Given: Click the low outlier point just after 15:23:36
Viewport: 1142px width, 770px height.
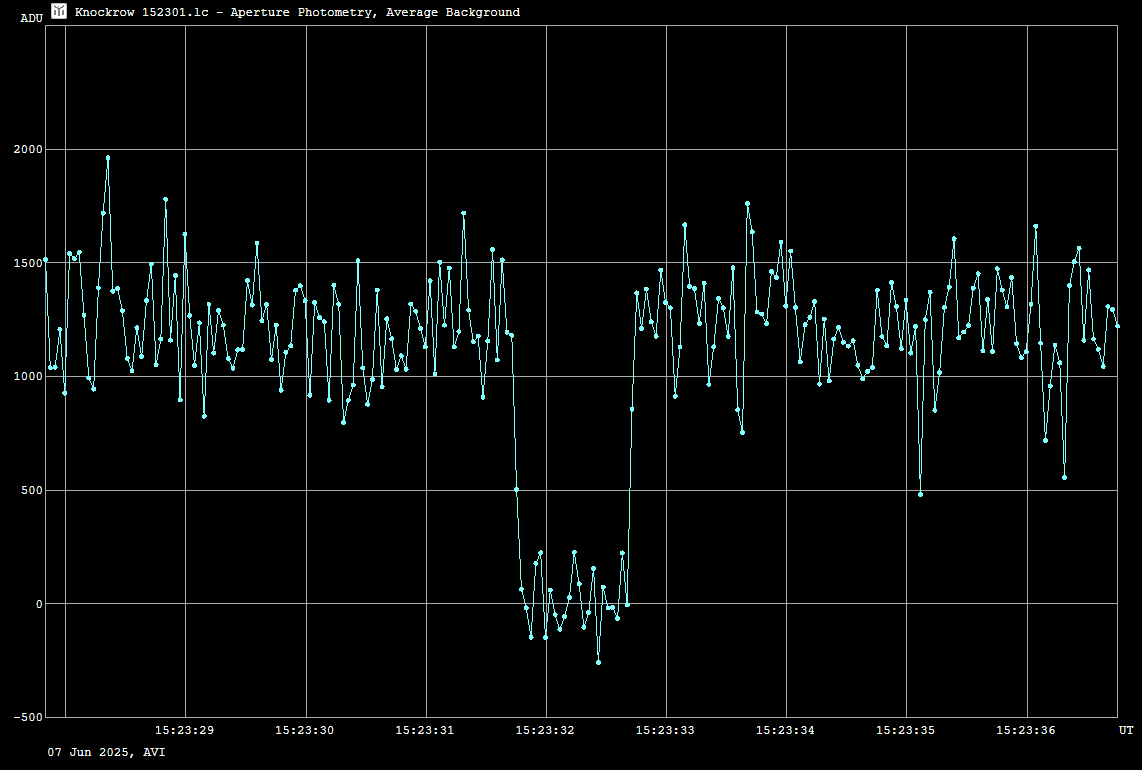Looking at the screenshot, I should pos(1064,477).
